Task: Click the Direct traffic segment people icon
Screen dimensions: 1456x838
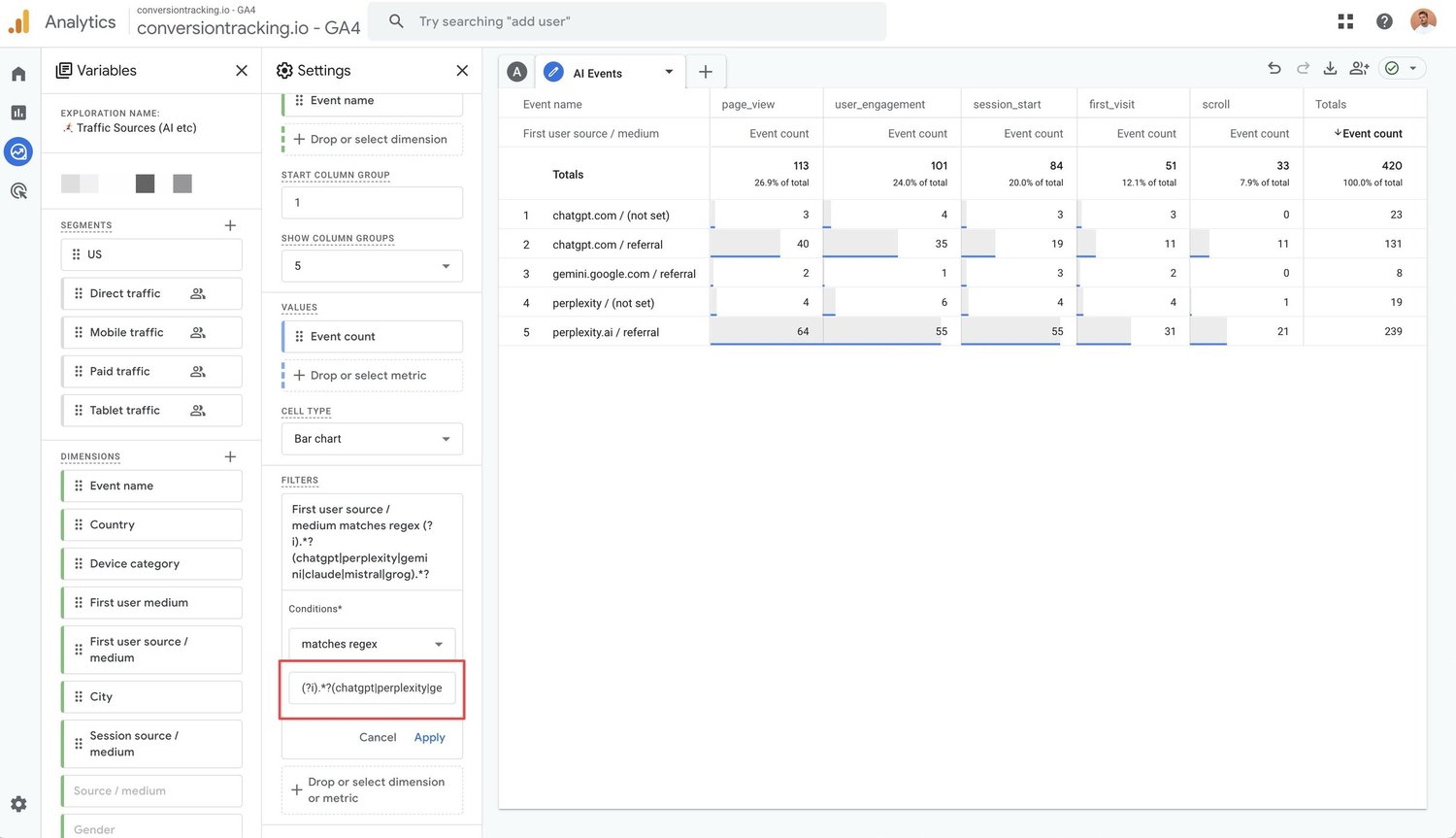Action: 198,293
